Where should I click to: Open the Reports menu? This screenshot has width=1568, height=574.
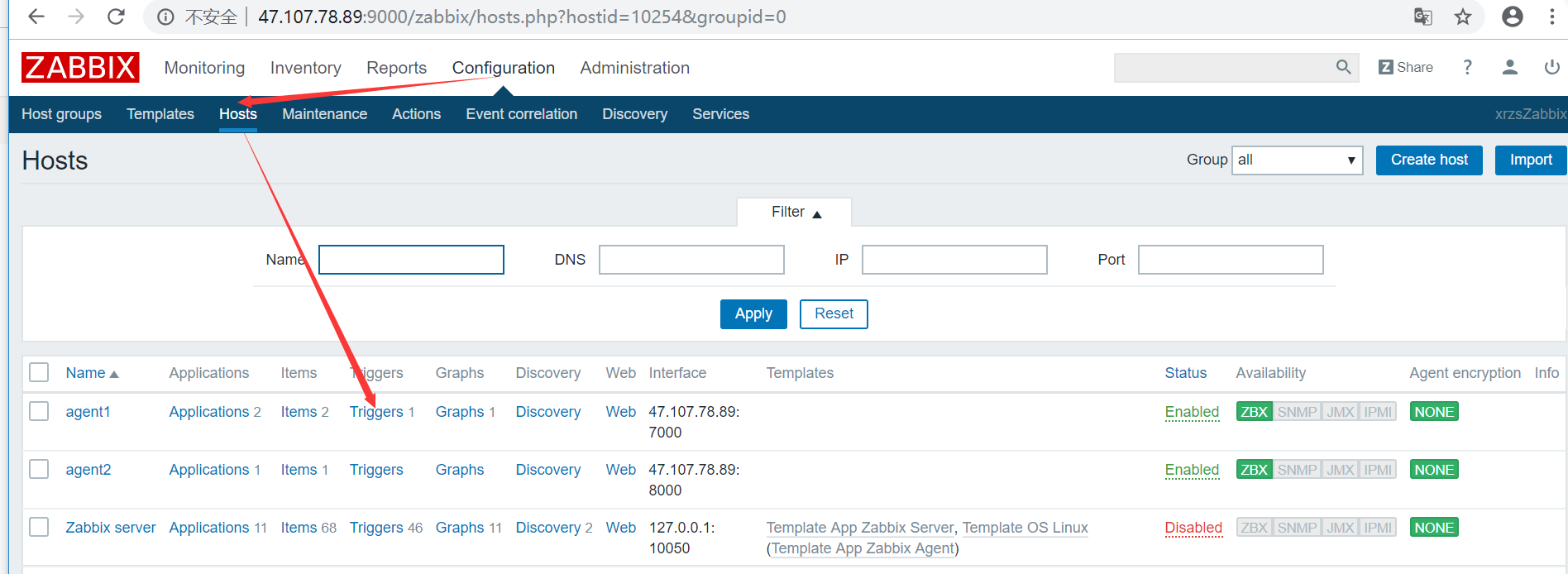[x=396, y=68]
